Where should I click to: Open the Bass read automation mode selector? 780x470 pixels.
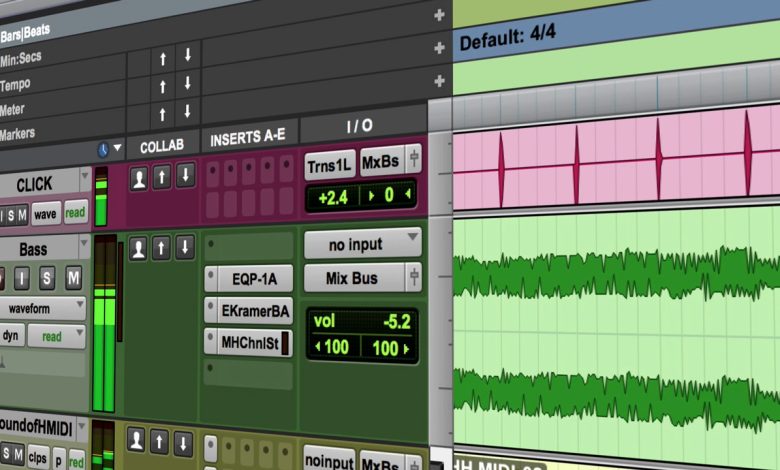(x=56, y=336)
